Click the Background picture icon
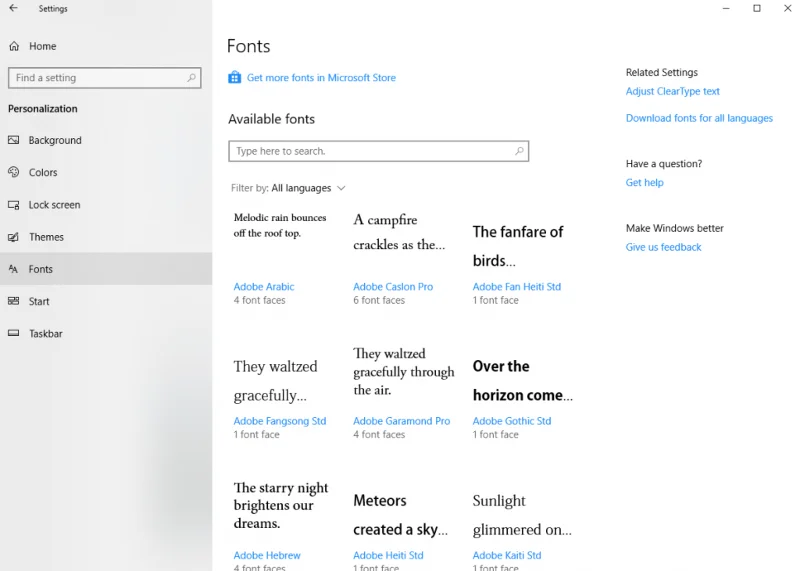 point(14,141)
